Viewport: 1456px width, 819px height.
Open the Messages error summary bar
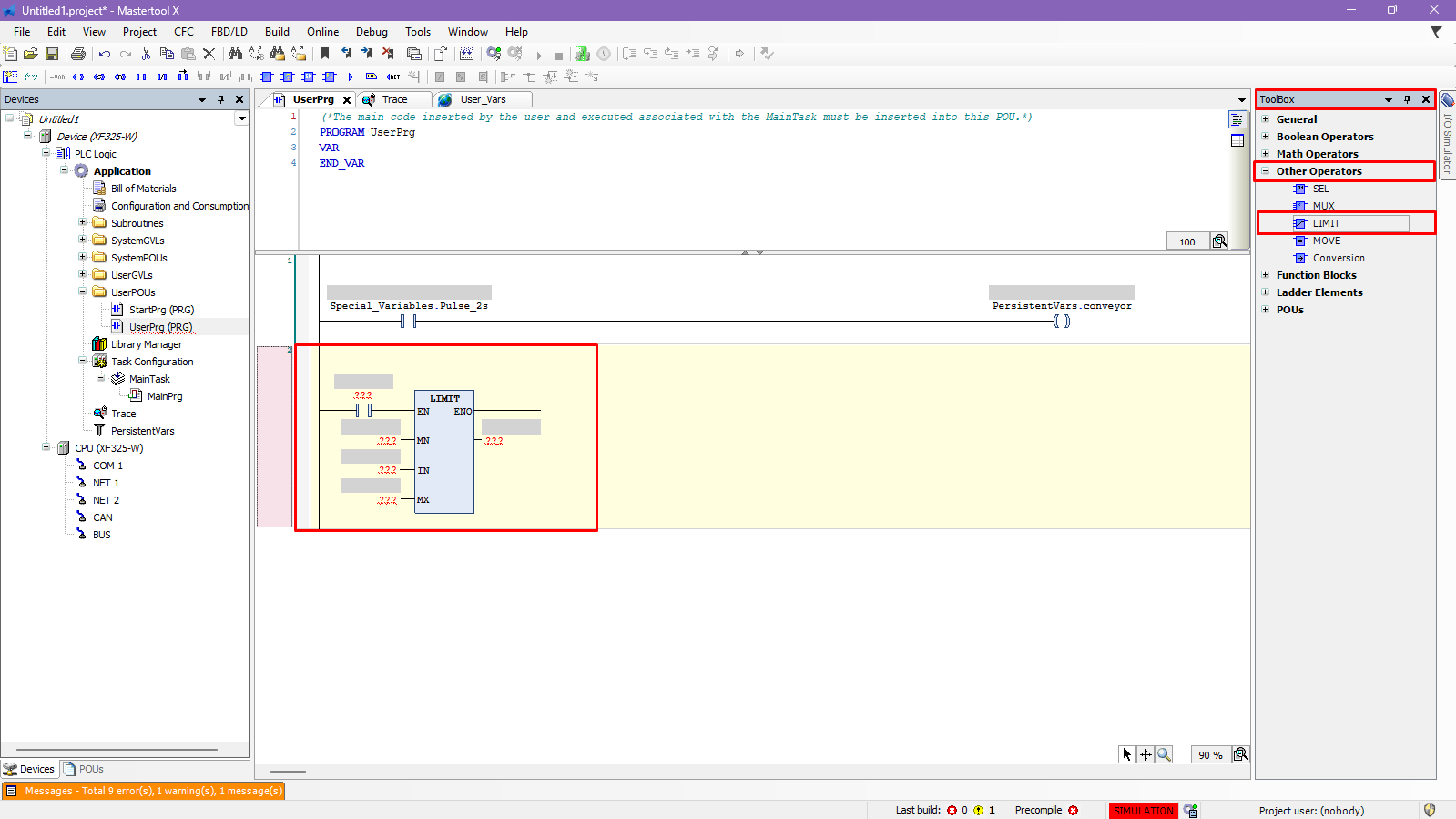pos(144,791)
